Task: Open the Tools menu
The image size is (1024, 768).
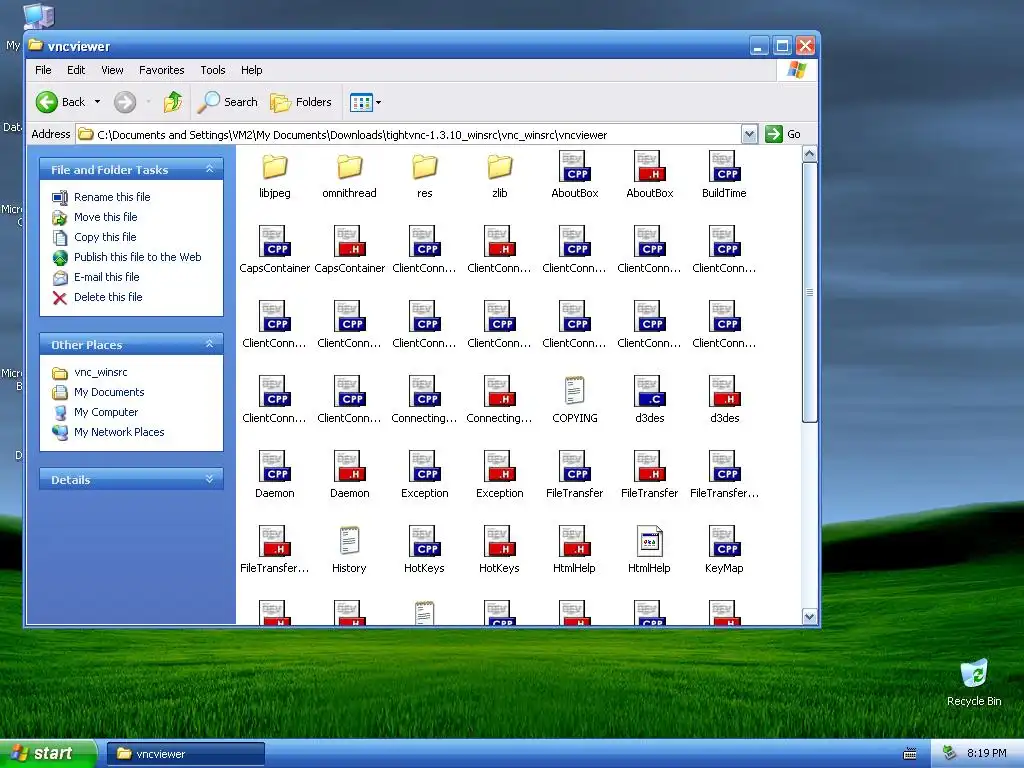Action: pyautogui.click(x=213, y=70)
